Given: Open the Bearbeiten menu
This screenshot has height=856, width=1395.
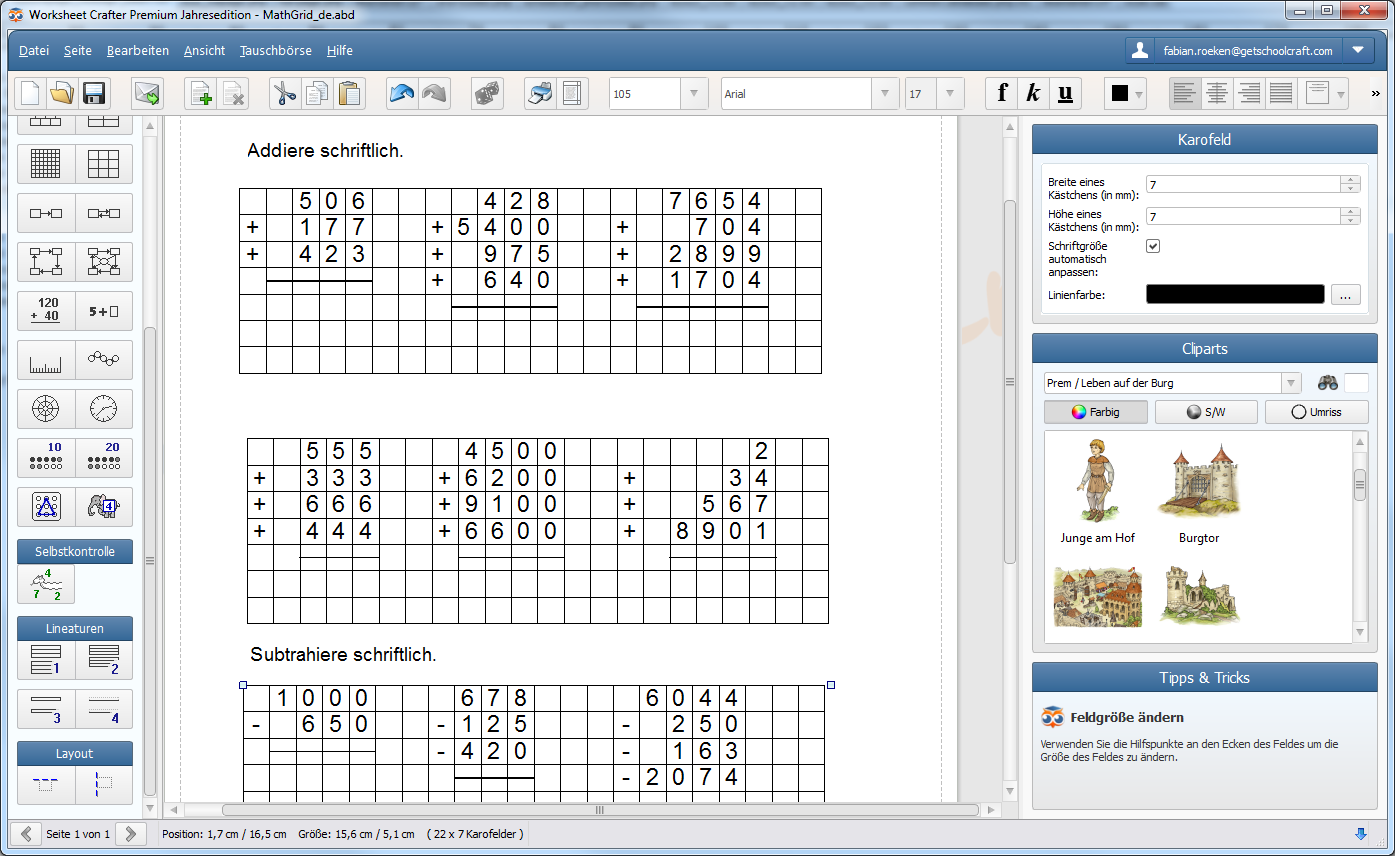Looking at the screenshot, I should point(138,50).
